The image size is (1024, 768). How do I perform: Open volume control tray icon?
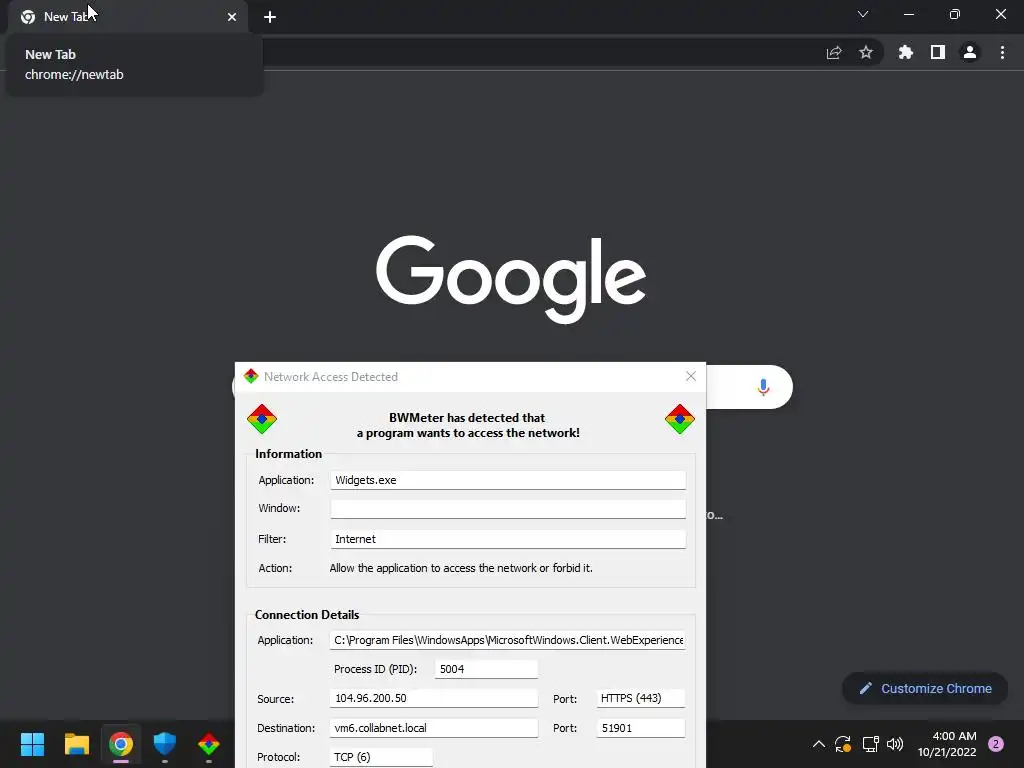pos(895,744)
